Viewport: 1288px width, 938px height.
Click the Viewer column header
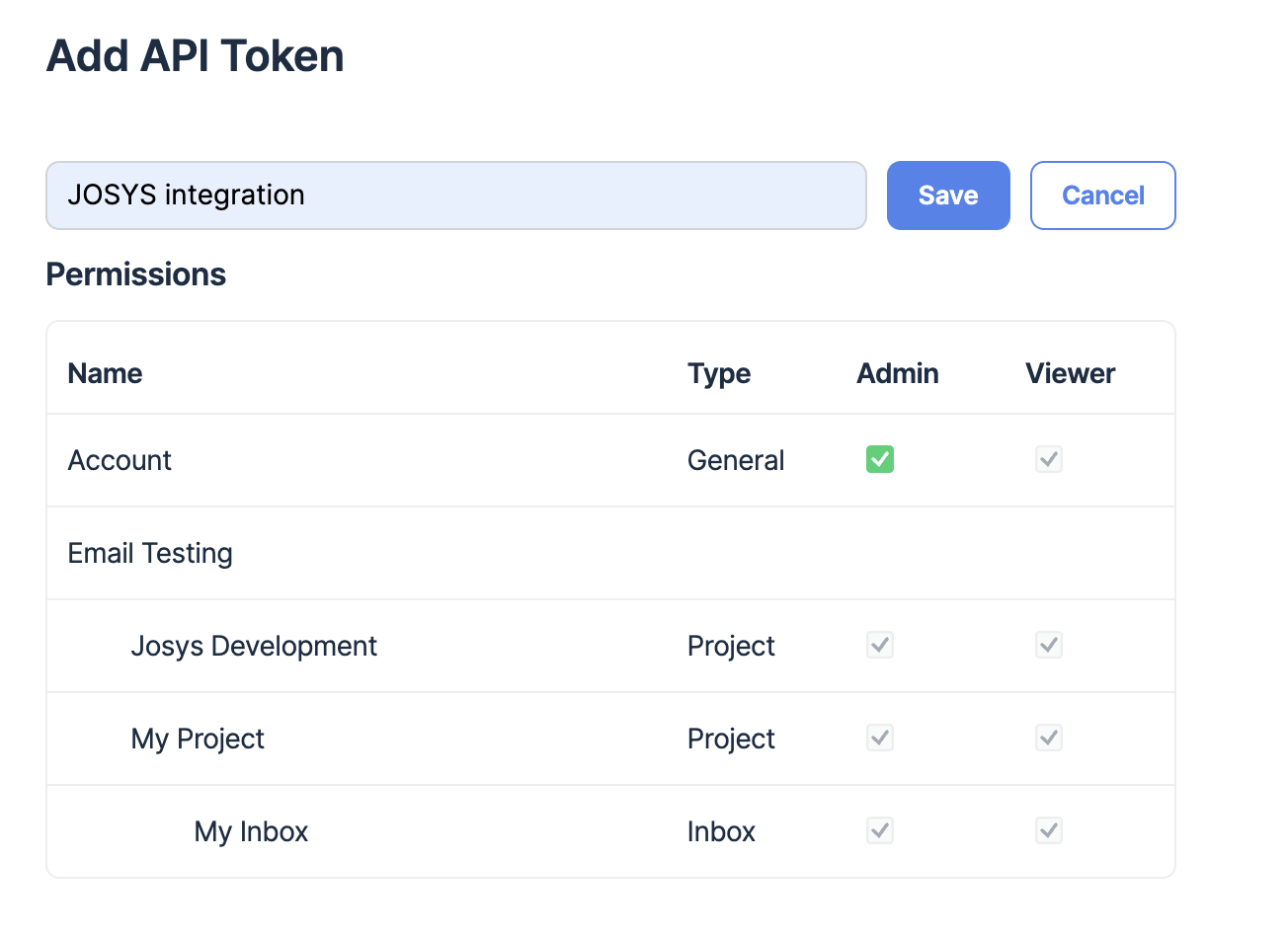pyautogui.click(x=1070, y=373)
